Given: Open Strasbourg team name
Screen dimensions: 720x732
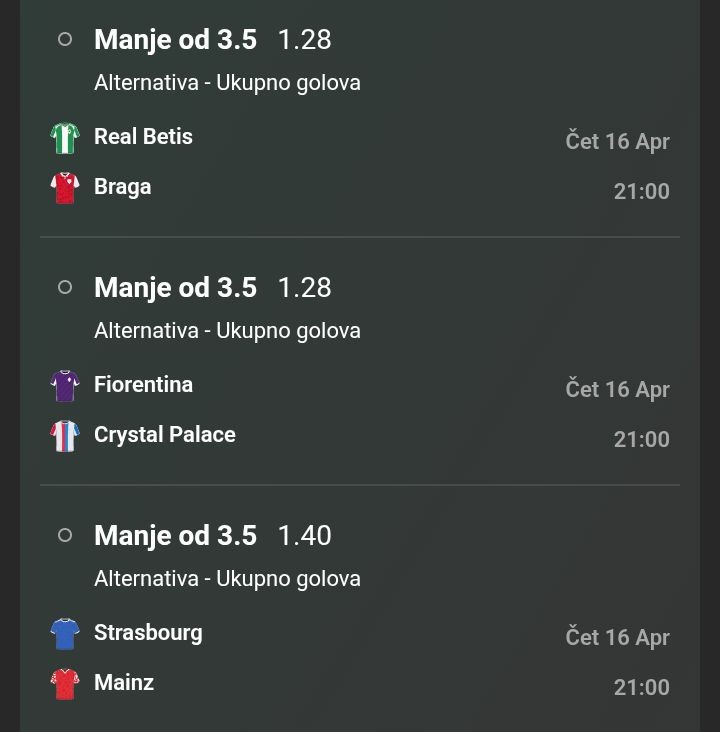Looking at the screenshot, I should [148, 633].
